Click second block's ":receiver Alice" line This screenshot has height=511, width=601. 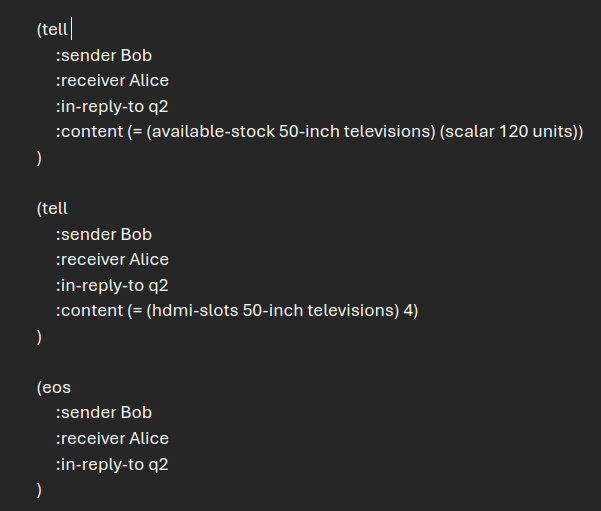click(112, 260)
